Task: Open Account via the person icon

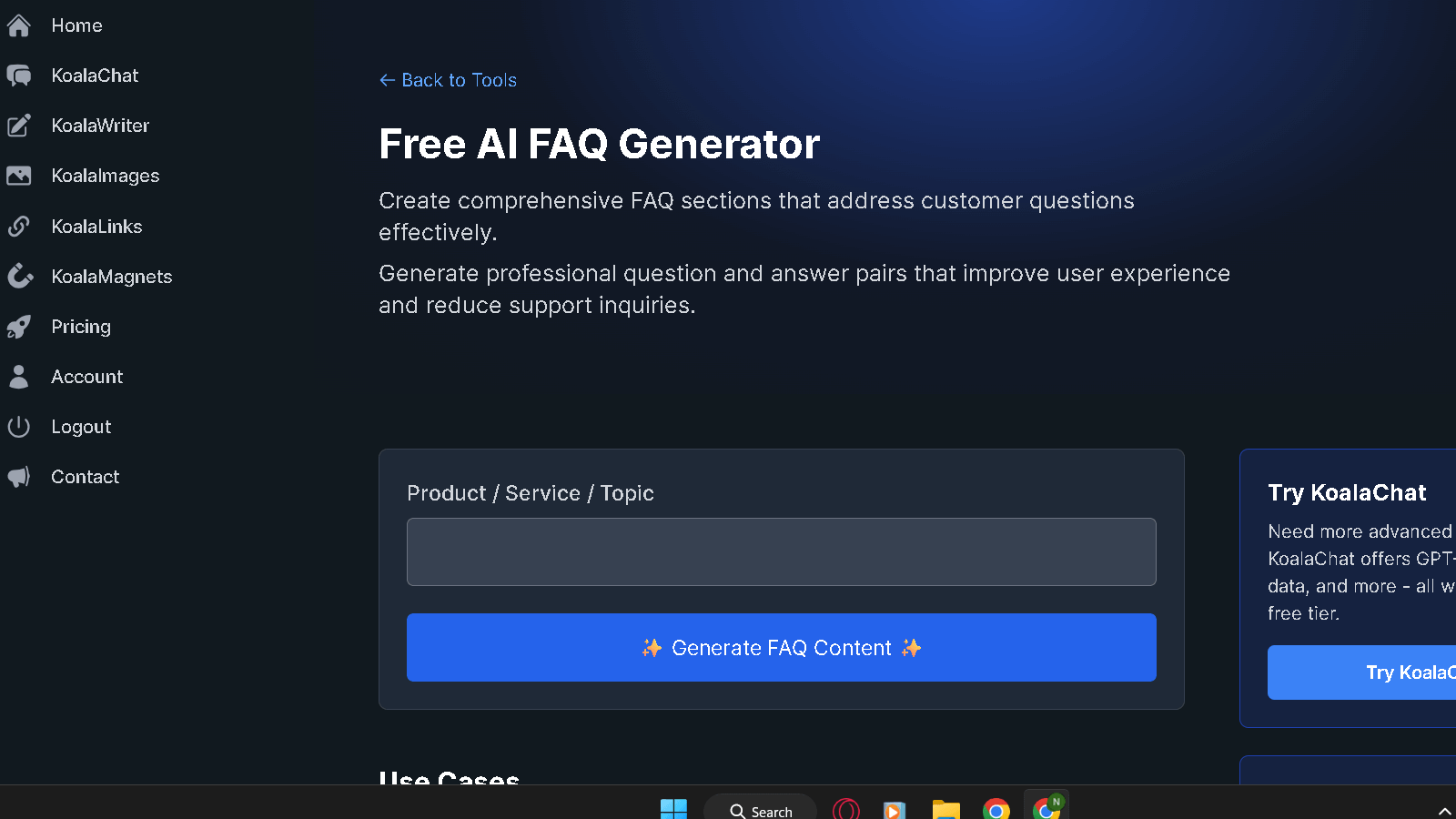Action: [19, 376]
